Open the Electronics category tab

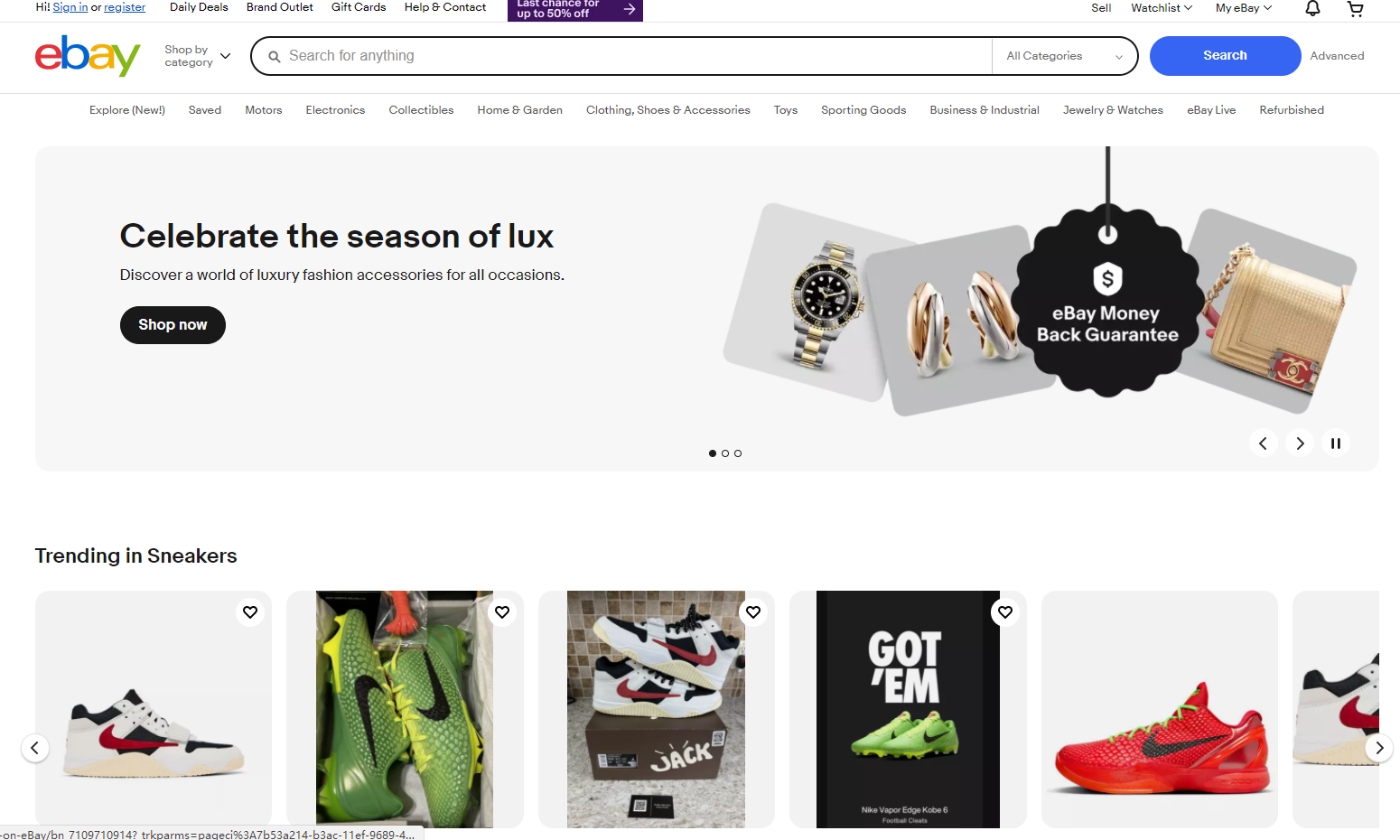click(x=335, y=110)
